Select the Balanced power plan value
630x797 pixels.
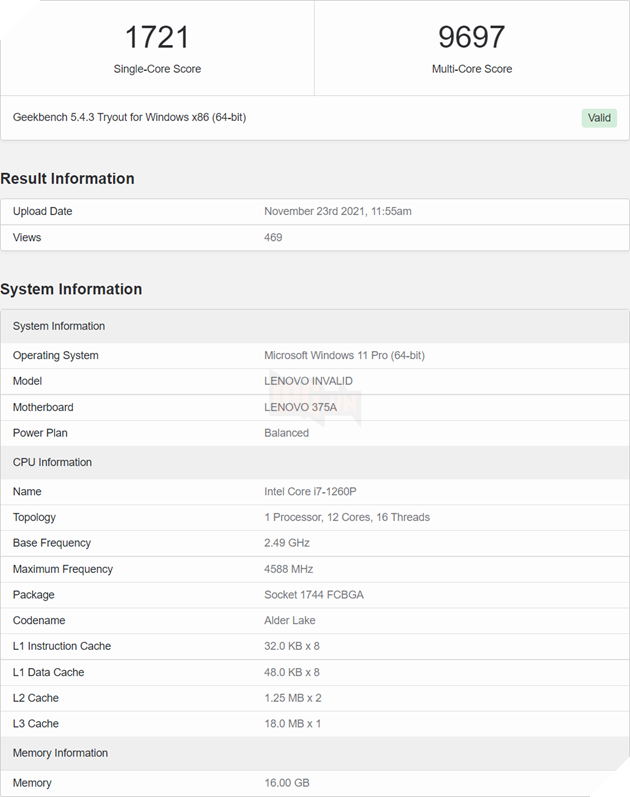pyautogui.click(x=286, y=433)
